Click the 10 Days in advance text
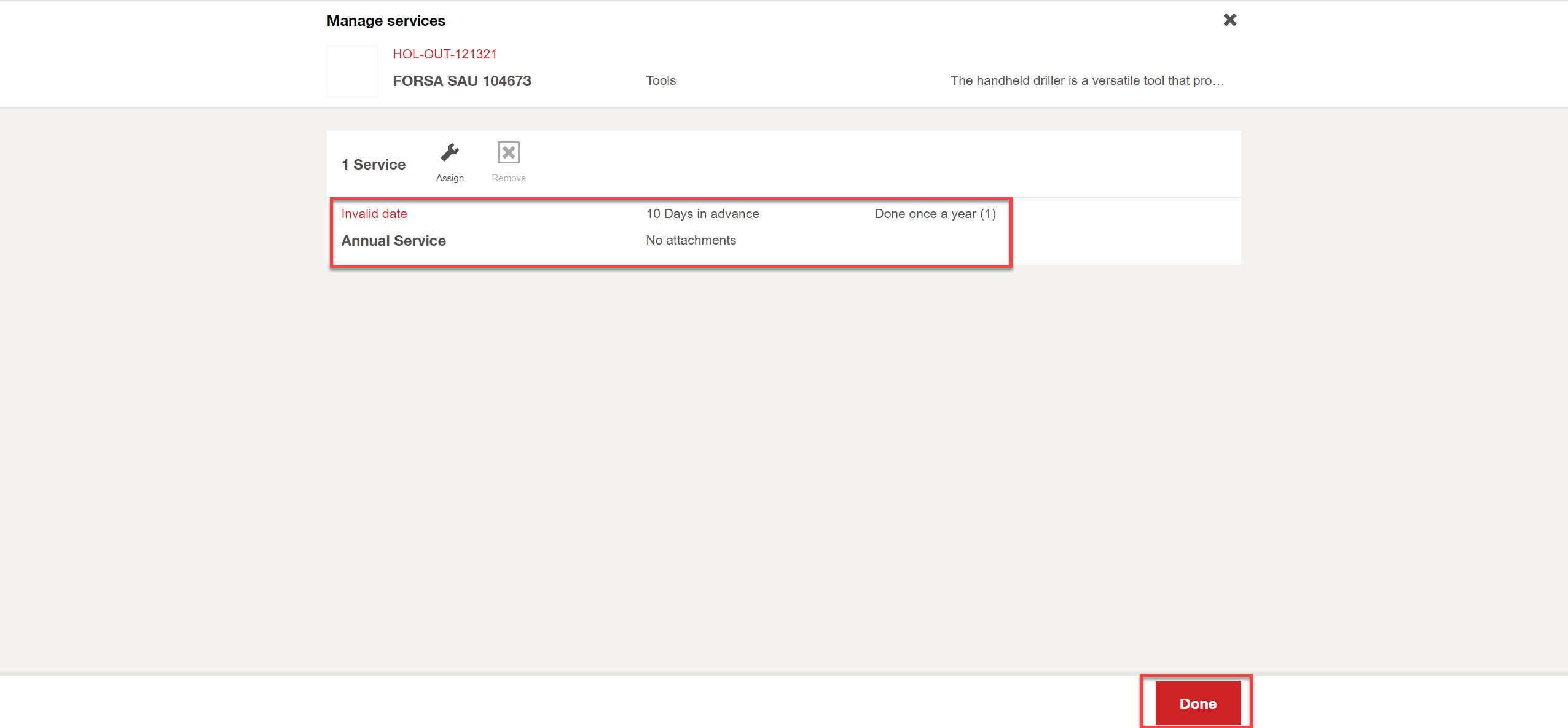Viewport: 1568px width, 728px height. [702, 214]
